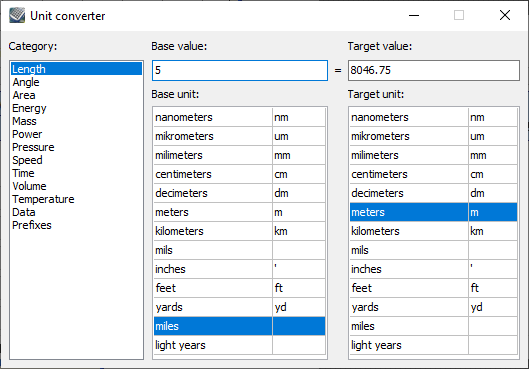
Task: Set base unit to meters
Action: 240,212
